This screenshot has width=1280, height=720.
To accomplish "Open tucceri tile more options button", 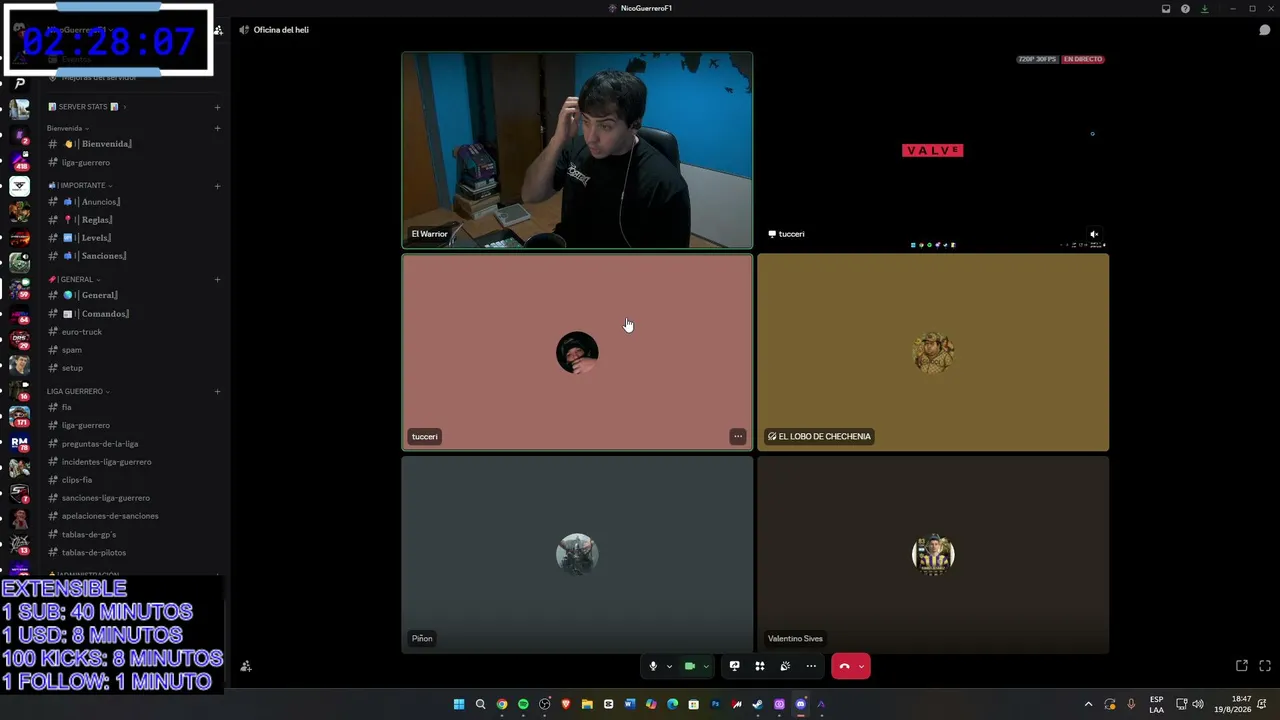I will (x=738, y=436).
